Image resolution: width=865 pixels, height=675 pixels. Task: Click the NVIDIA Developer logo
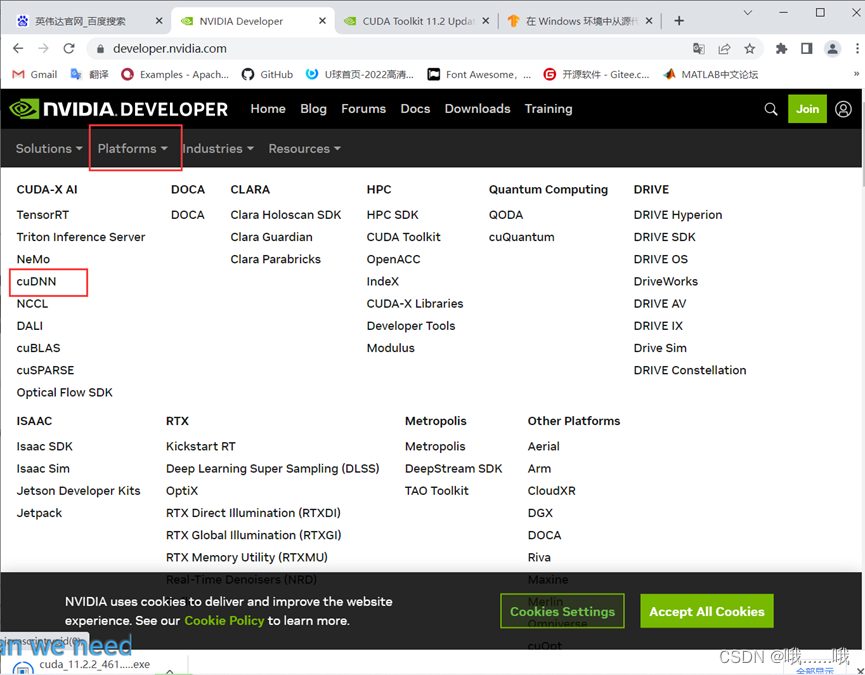(119, 109)
